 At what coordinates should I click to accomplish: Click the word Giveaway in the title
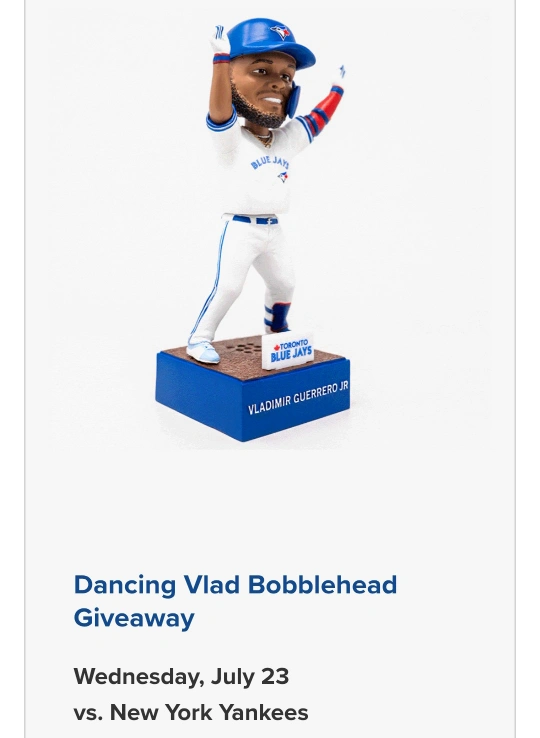point(134,618)
